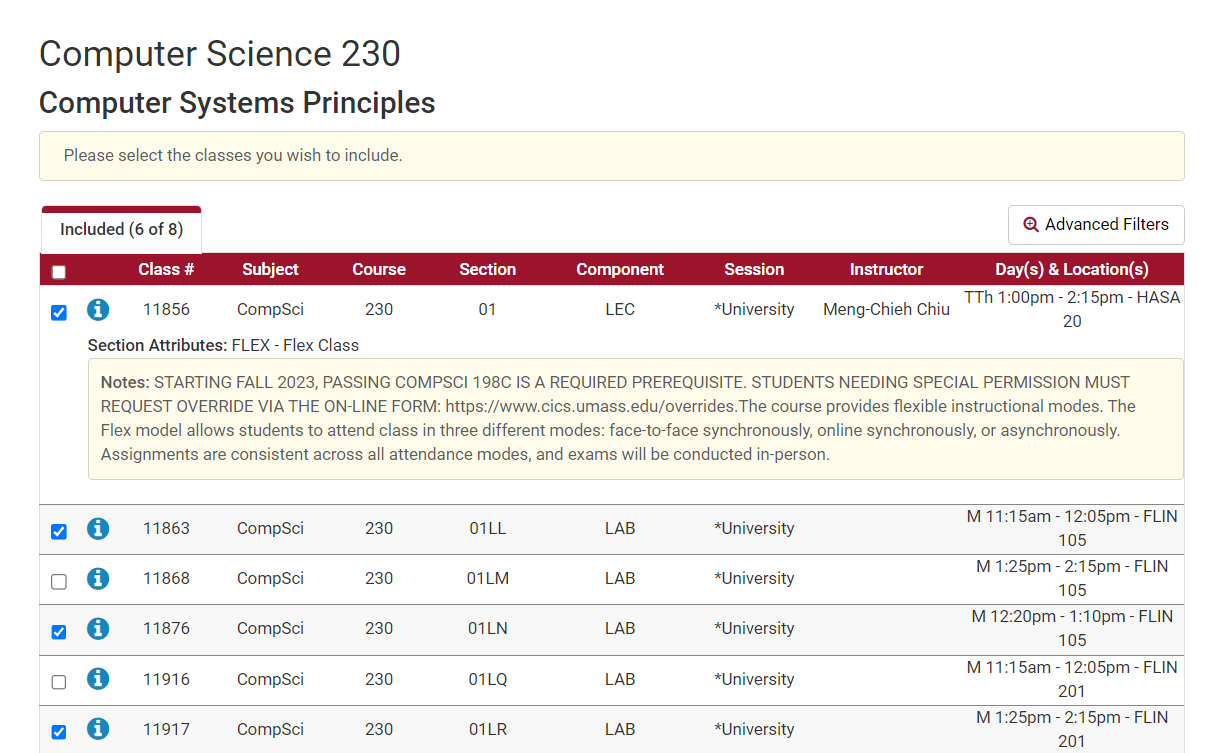
Task: Check lab 01LM class 11868 checkbox
Action: click(x=59, y=582)
